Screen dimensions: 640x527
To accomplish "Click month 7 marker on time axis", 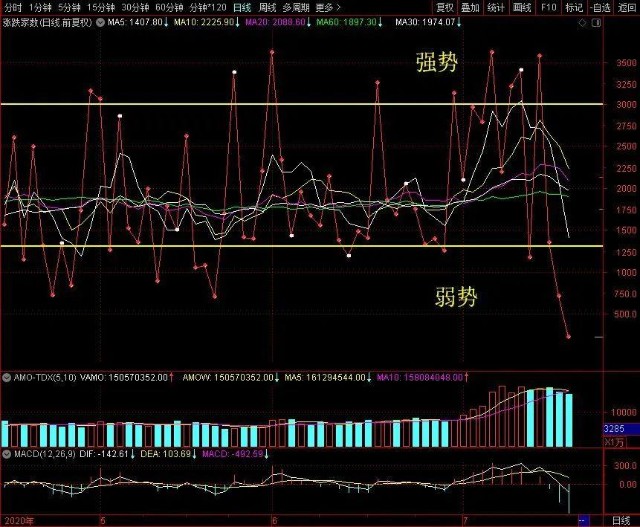I will tap(465, 521).
